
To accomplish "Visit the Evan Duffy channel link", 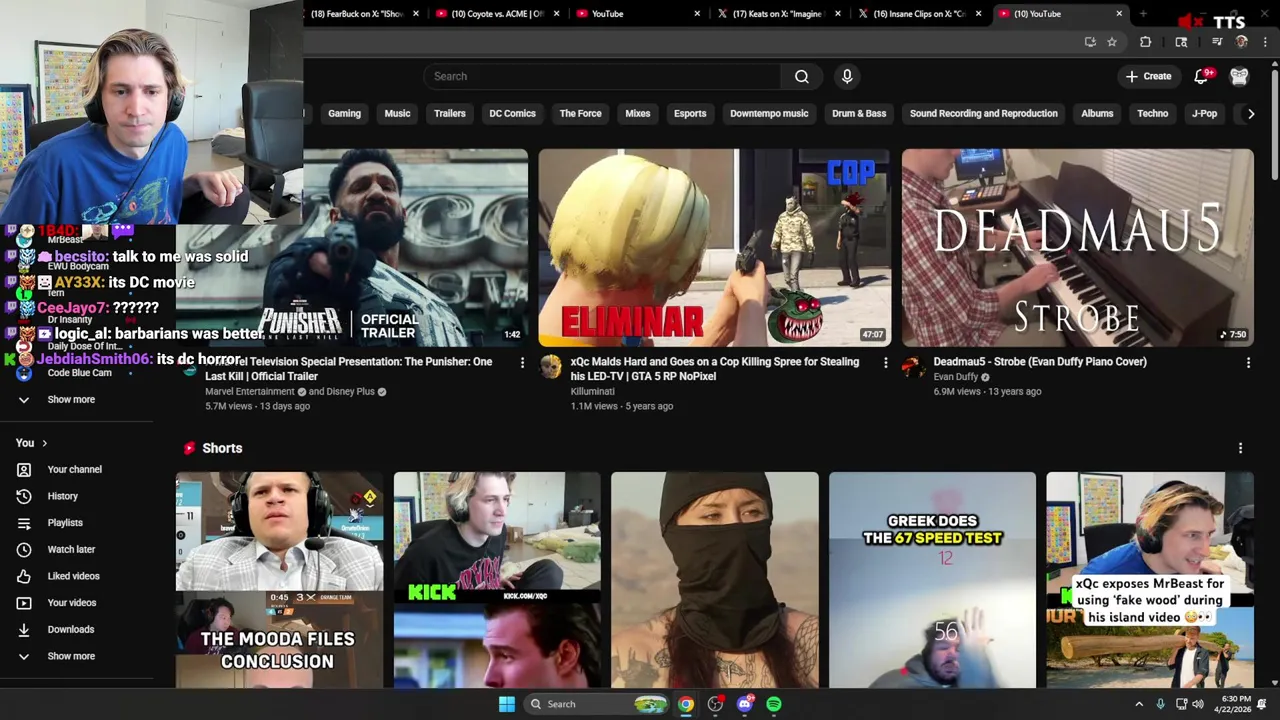I will pos(955,377).
